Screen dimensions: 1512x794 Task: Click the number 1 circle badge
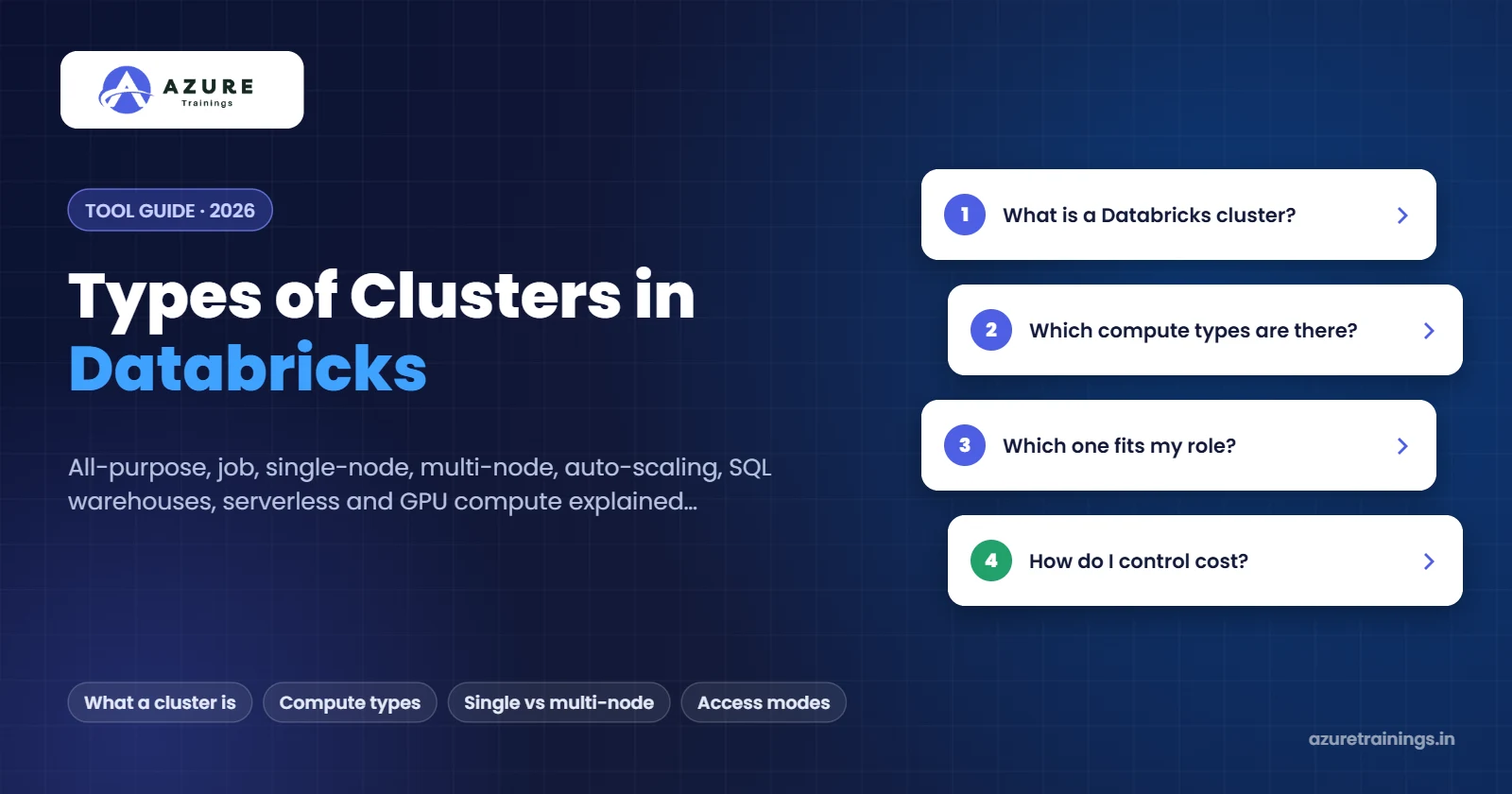click(965, 215)
